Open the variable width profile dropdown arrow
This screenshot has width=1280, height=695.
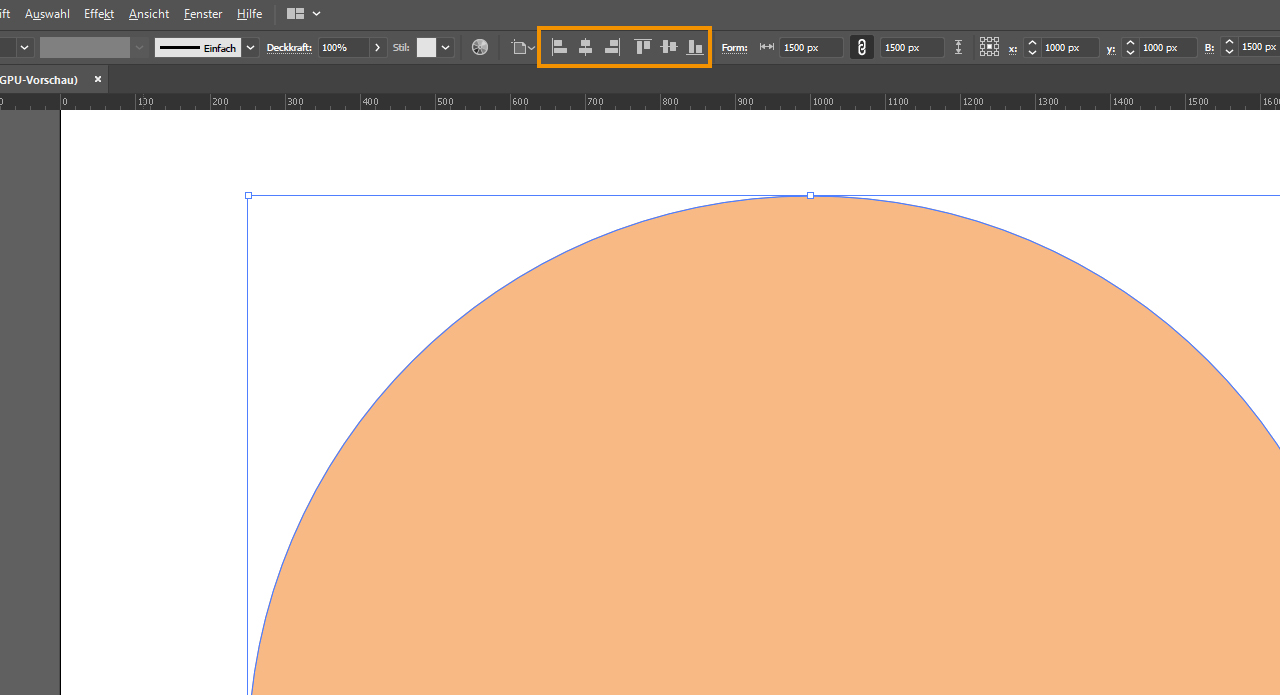(x=139, y=47)
